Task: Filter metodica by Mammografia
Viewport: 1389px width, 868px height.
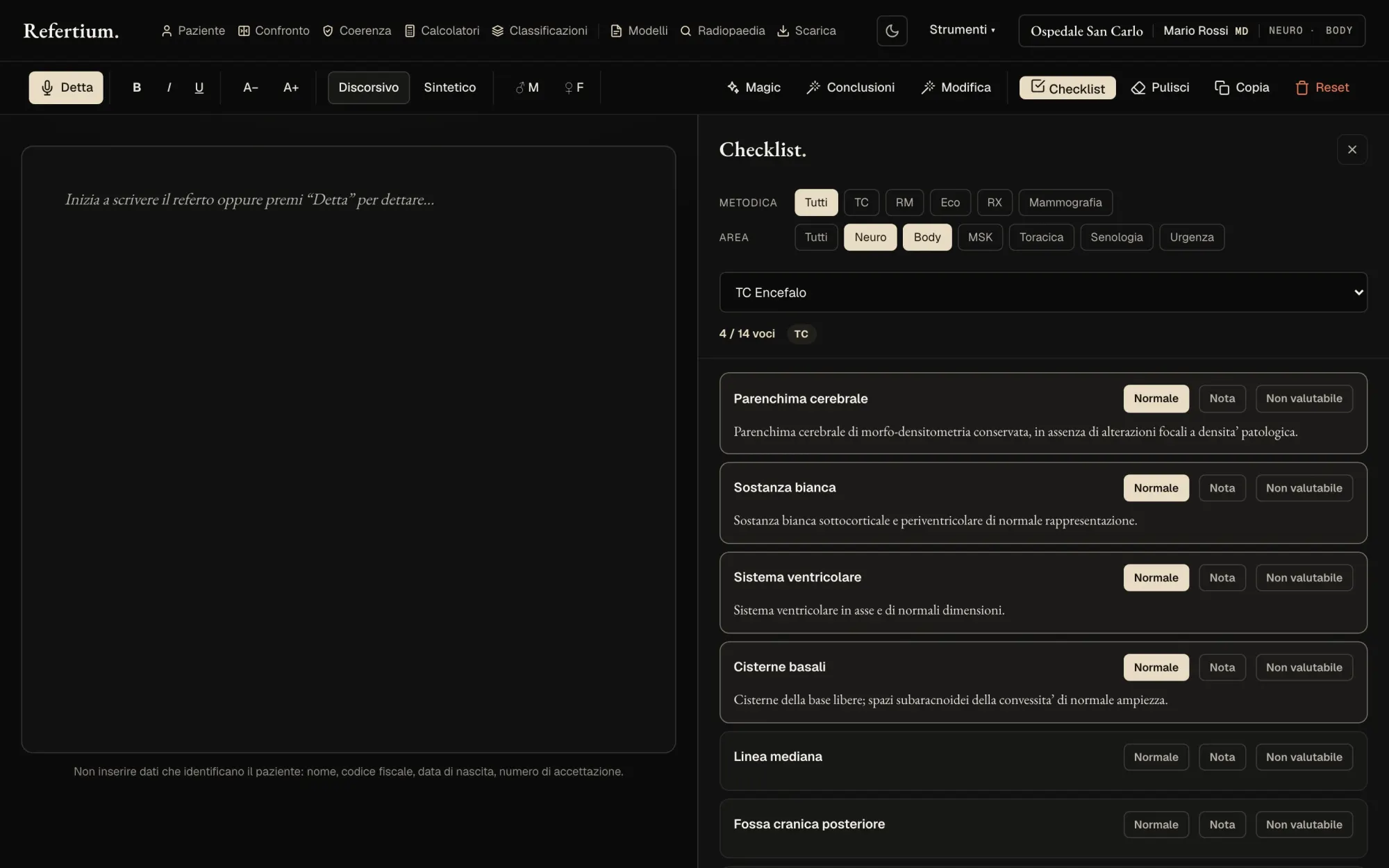Action: [x=1065, y=203]
